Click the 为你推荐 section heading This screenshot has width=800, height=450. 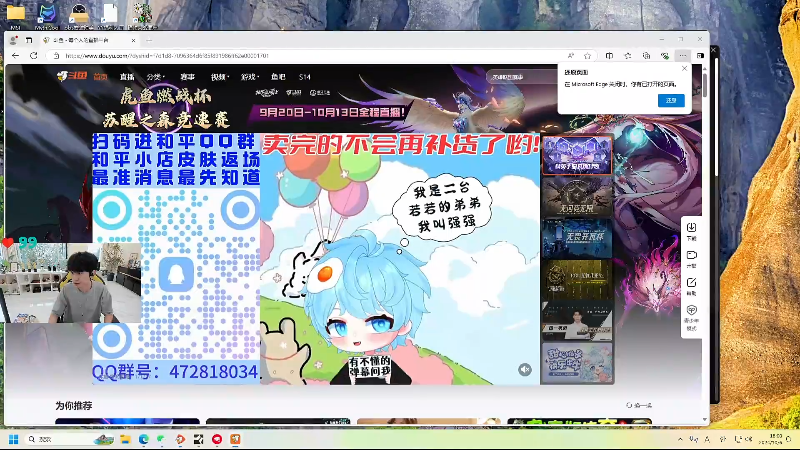click(x=73, y=406)
